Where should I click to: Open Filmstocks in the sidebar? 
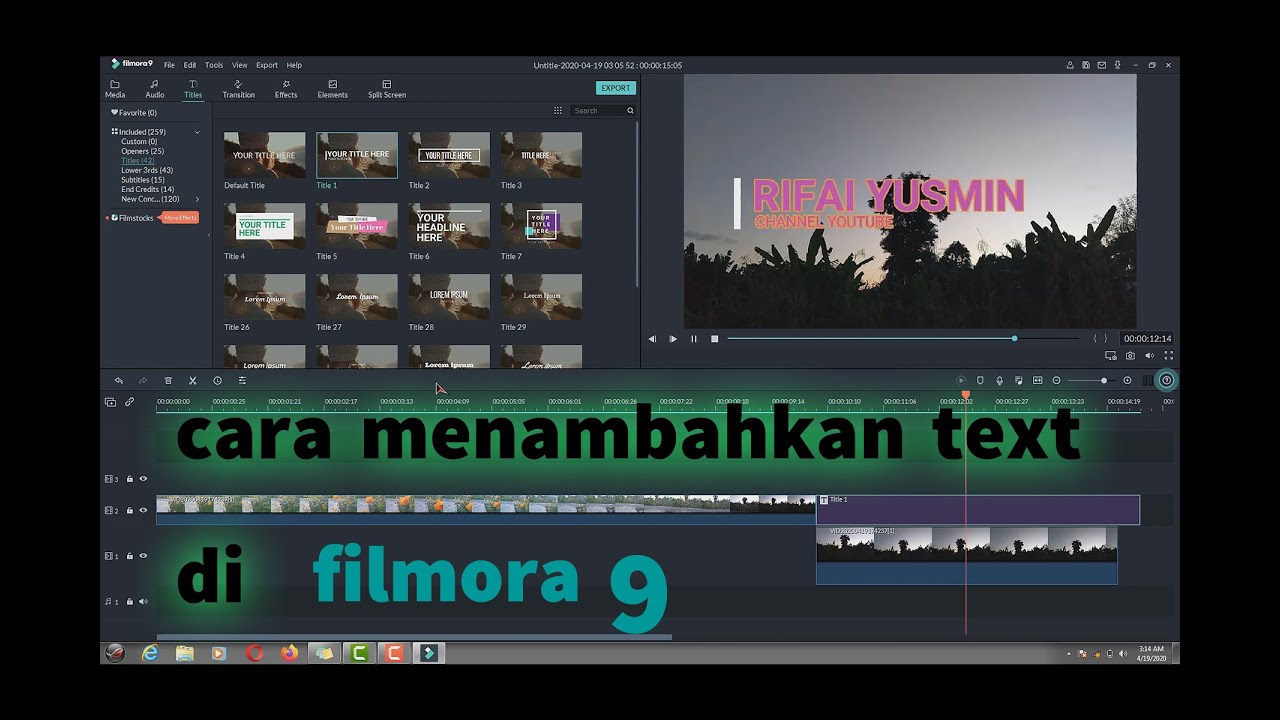[136, 217]
